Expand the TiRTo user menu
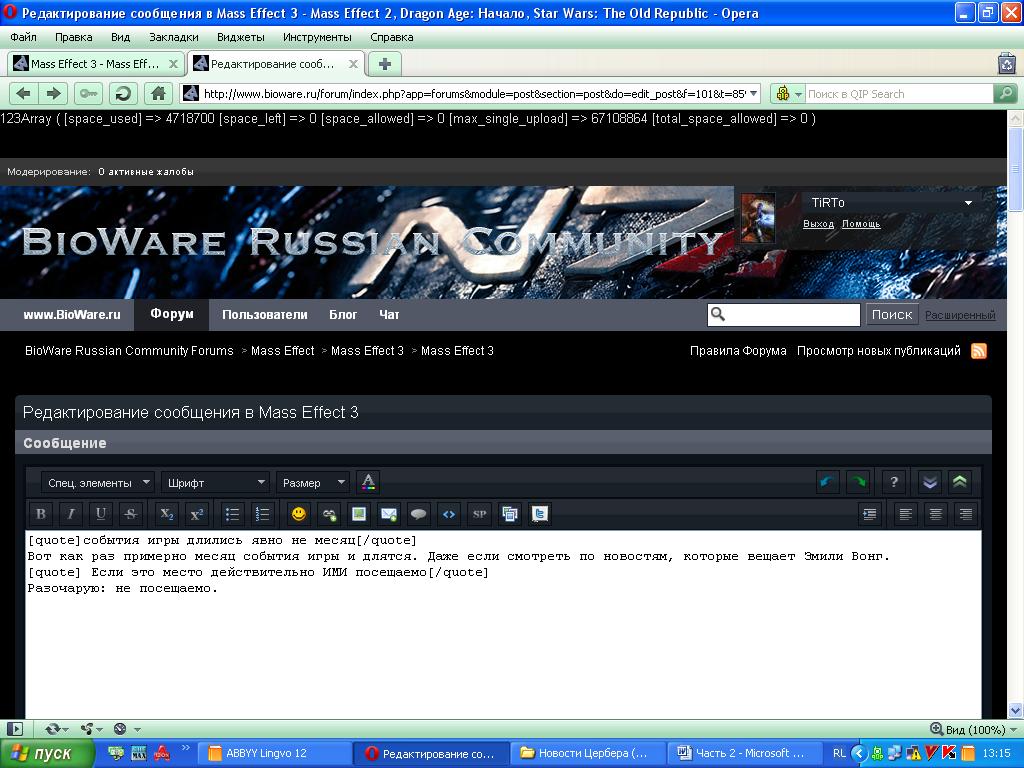 click(x=968, y=202)
